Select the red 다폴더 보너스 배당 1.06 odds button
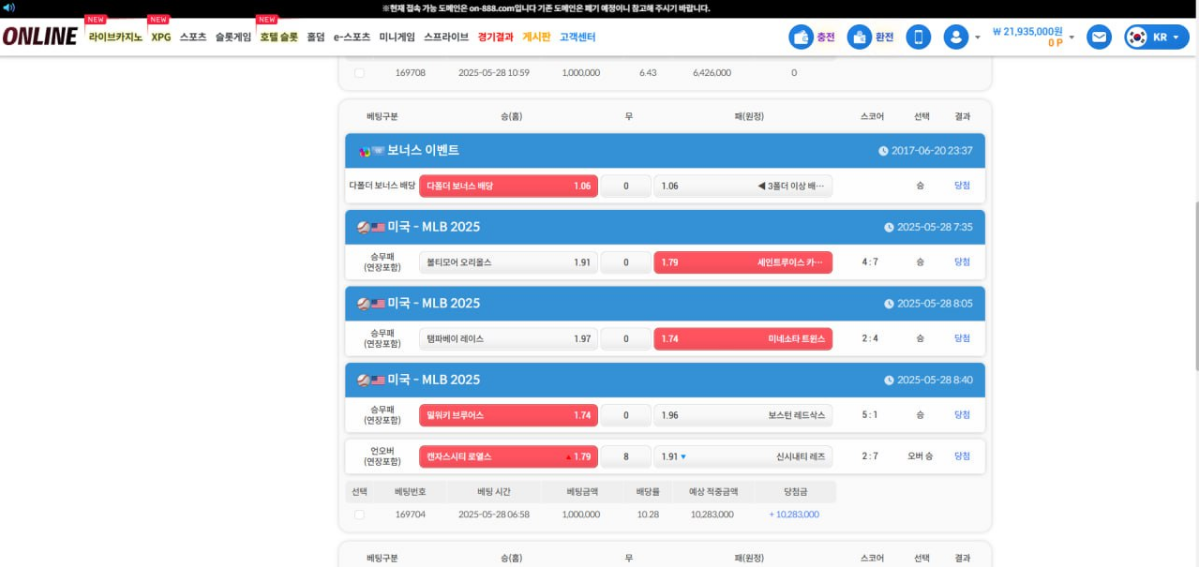Screen dimensions: 1204x587 508,186
